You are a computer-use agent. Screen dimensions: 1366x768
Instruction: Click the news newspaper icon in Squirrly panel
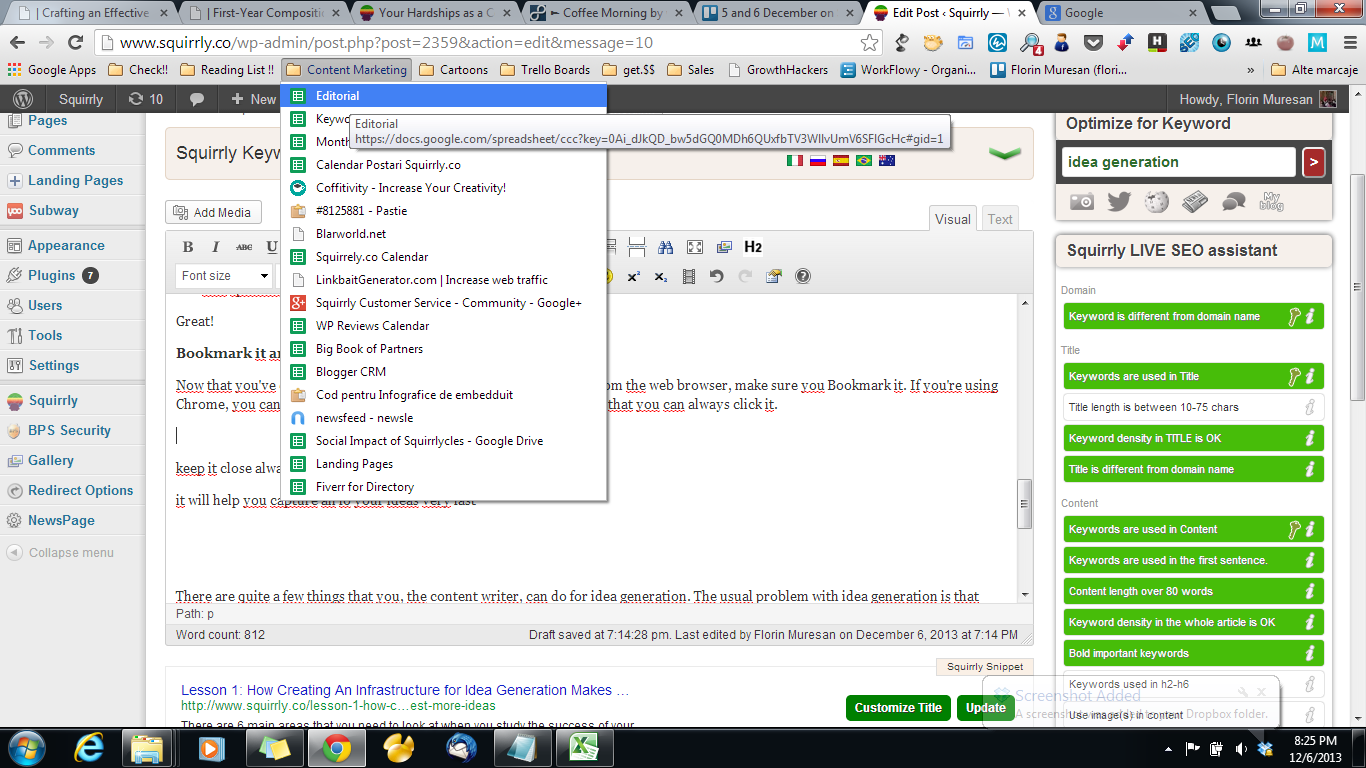[x=1195, y=201]
